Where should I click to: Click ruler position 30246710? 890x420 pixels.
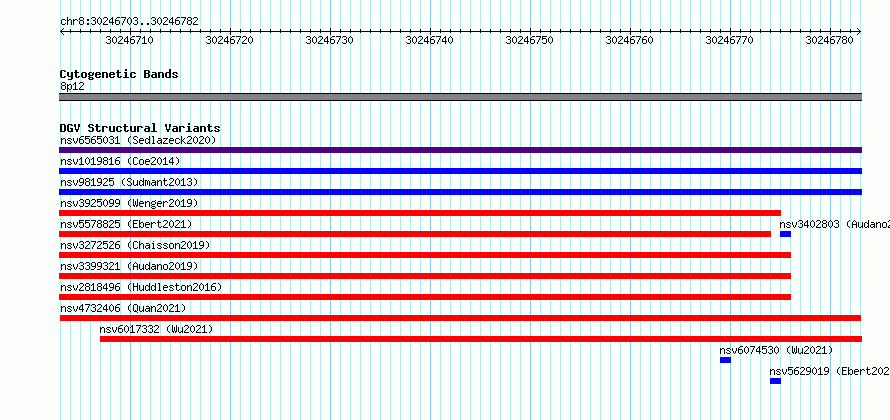coord(129,40)
